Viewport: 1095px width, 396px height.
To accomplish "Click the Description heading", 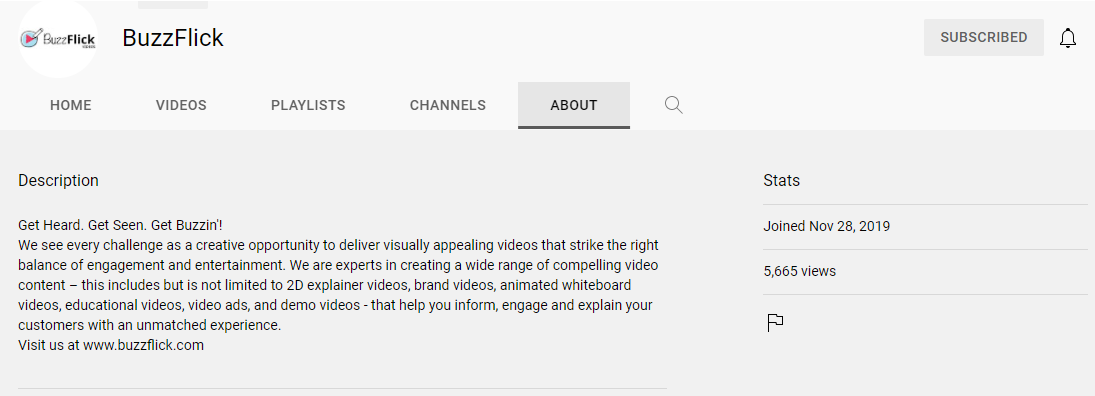I will (x=58, y=180).
